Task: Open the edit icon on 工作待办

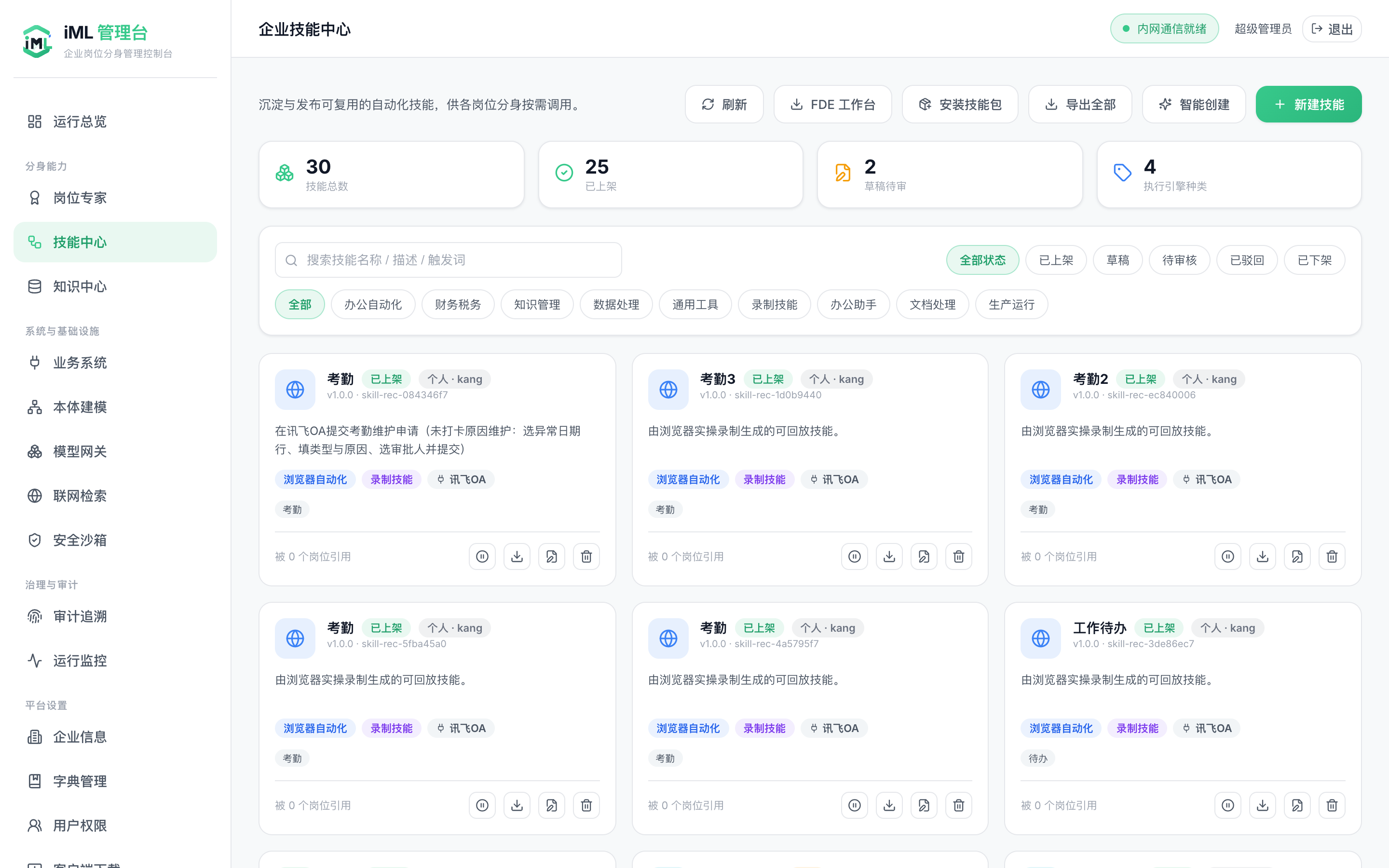Action: click(x=1297, y=805)
